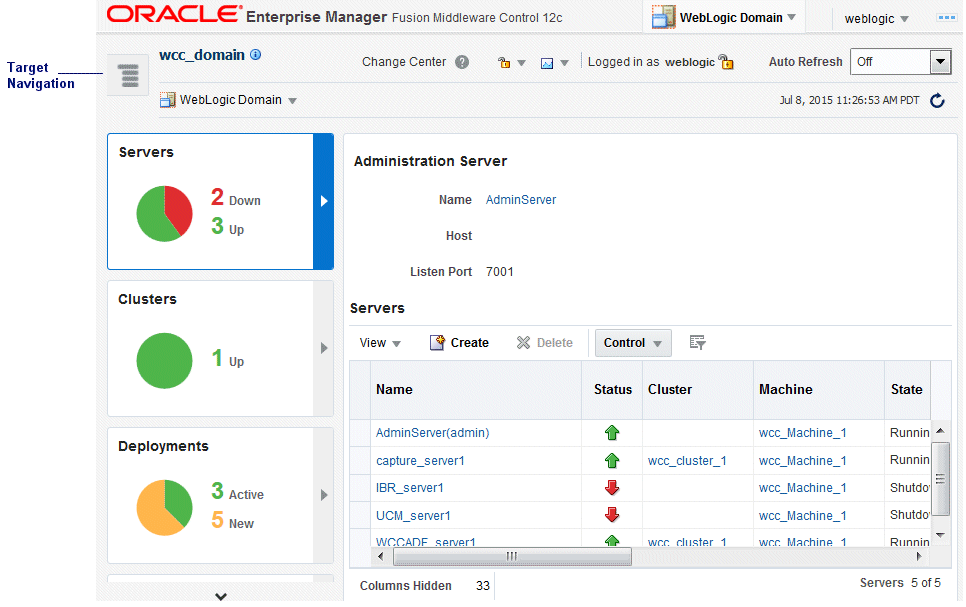Open the top-right more options dots icon
The width and height of the screenshot is (966, 607).
click(x=946, y=18)
